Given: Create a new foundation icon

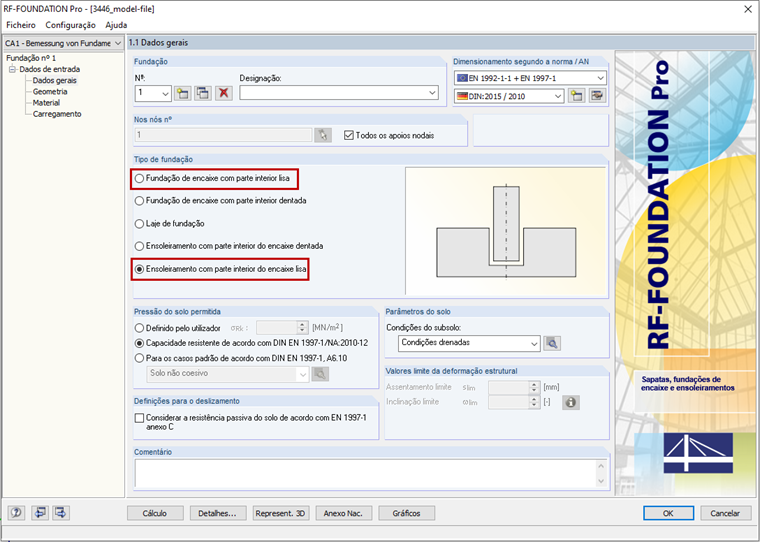Looking at the screenshot, I should coord(183,93).
